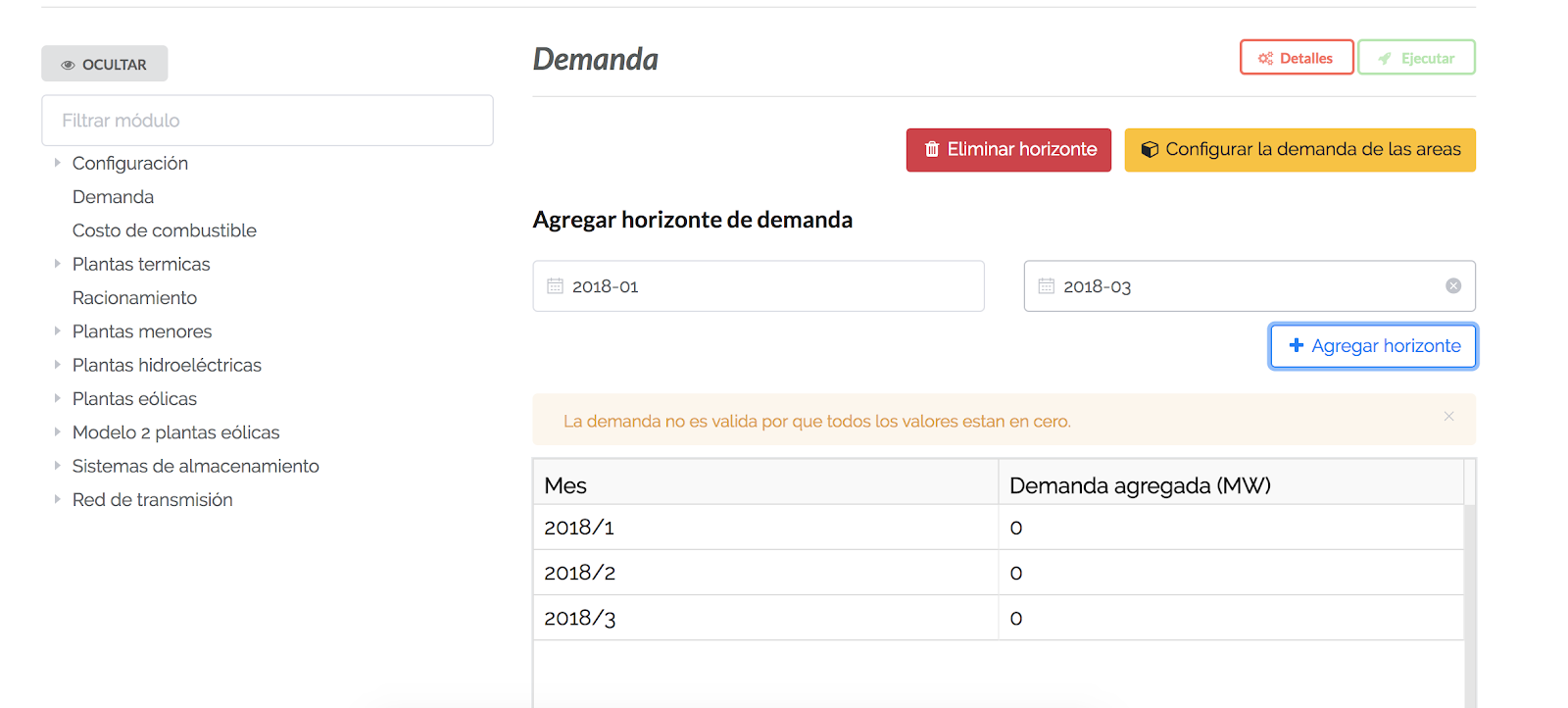Click the end date field 2018-03
The image size is (1568, 708).
tap(1249, 286)
